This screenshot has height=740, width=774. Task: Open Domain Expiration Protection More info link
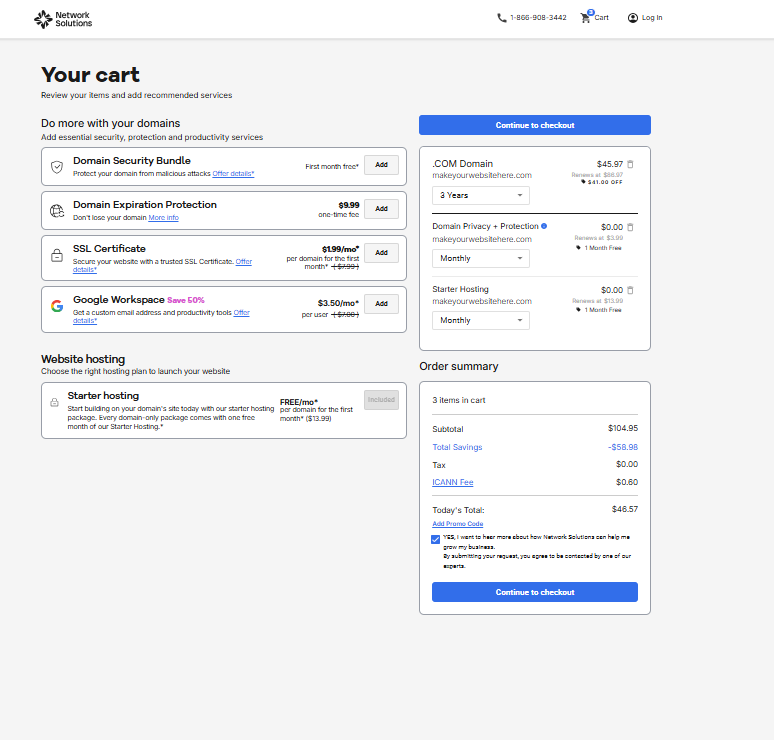pyautogui.click(x=163, y=218)
